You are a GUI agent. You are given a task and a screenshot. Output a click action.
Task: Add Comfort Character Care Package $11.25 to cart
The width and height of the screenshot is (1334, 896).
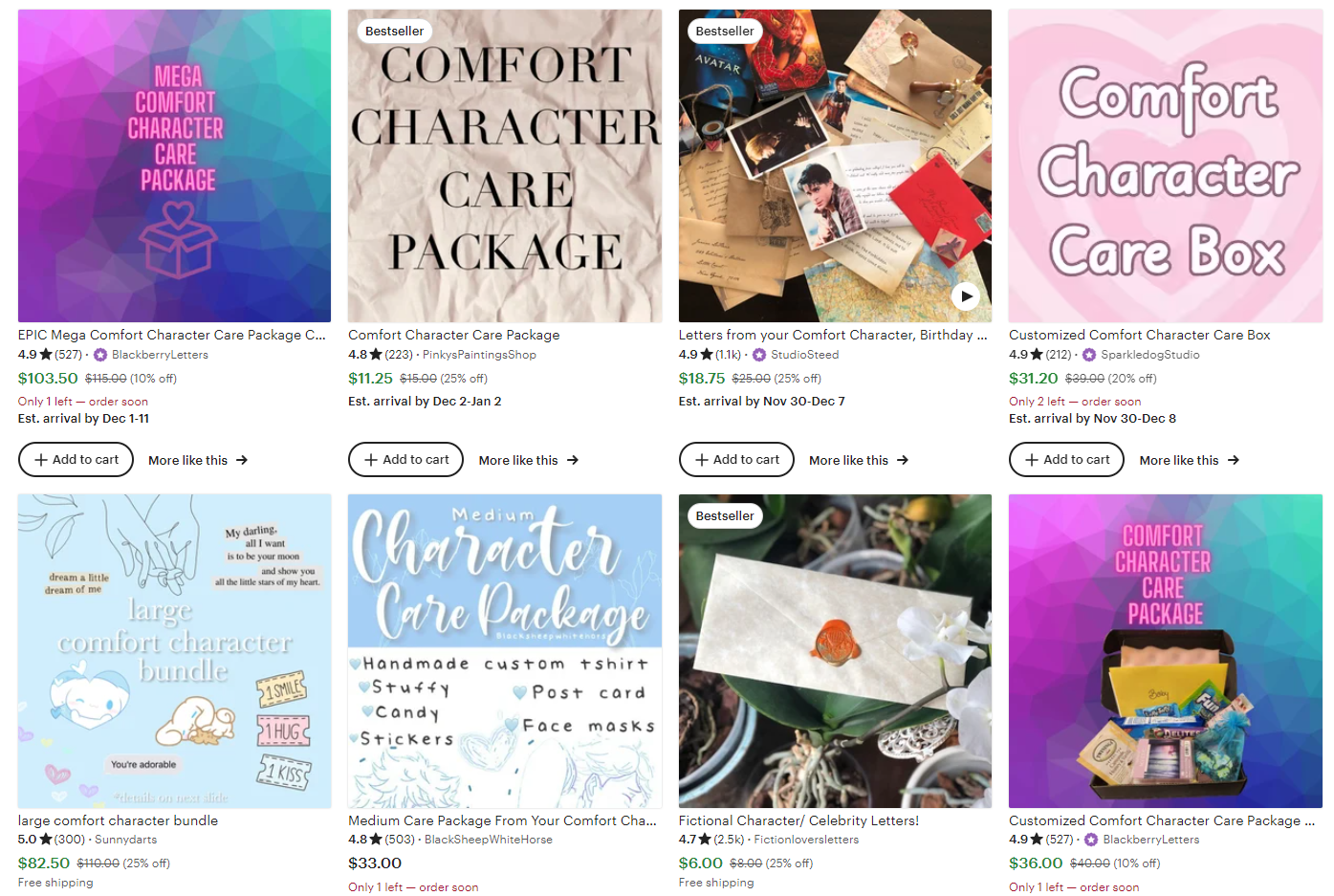(x=406, y=460)
